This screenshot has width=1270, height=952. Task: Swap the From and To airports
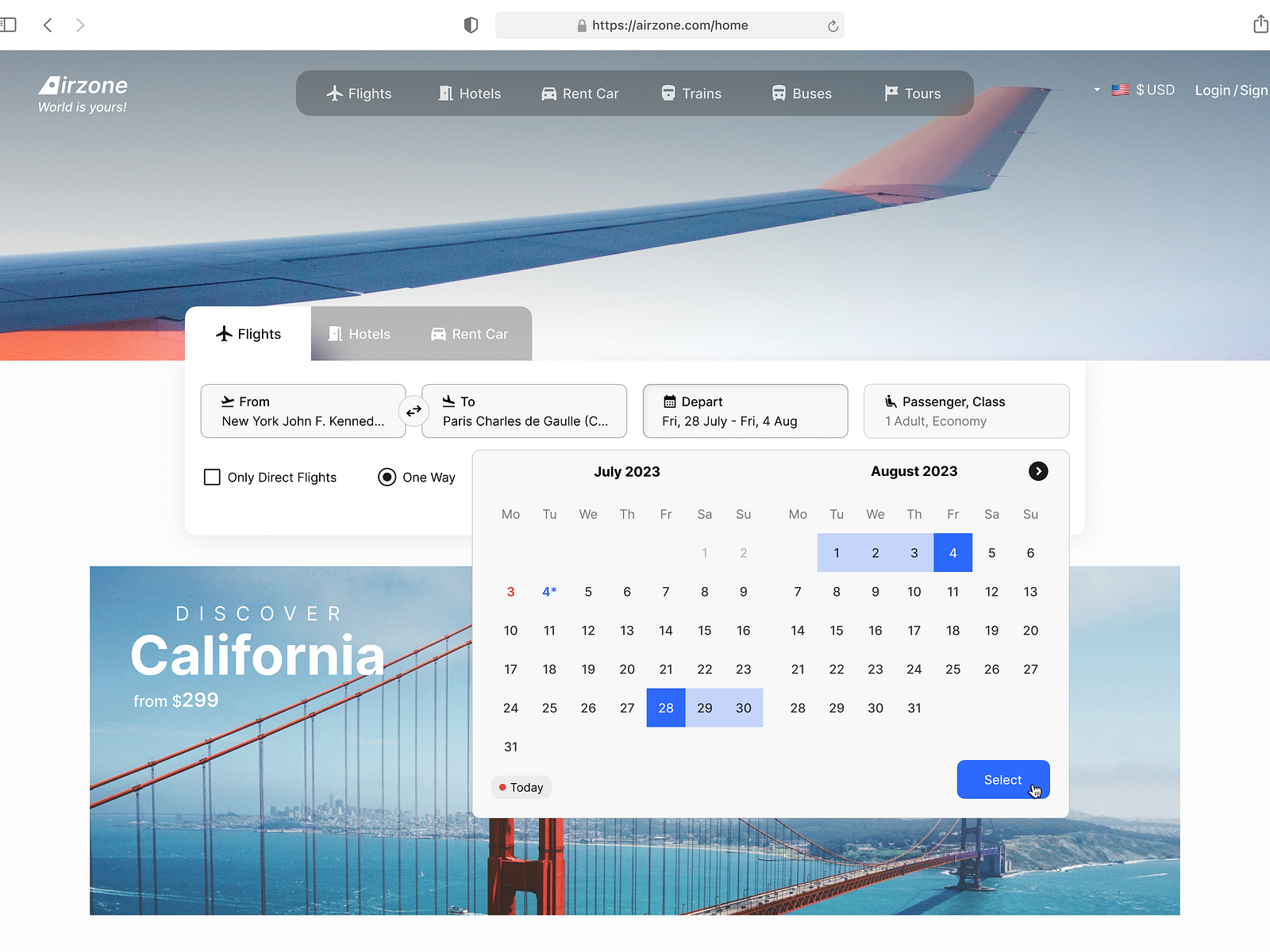pyautogui.click(x=413, y=411)
